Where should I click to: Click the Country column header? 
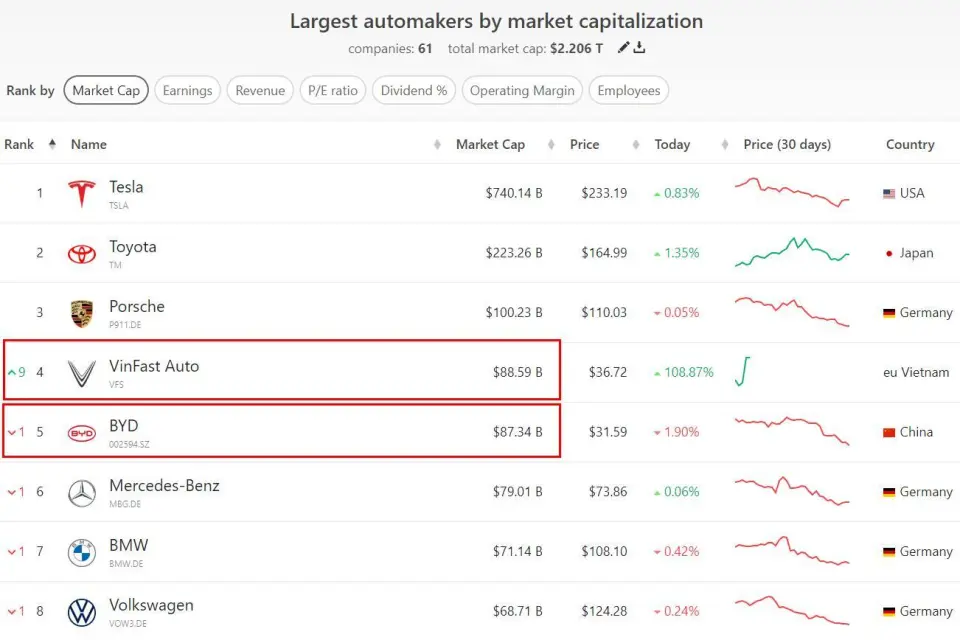910,145
